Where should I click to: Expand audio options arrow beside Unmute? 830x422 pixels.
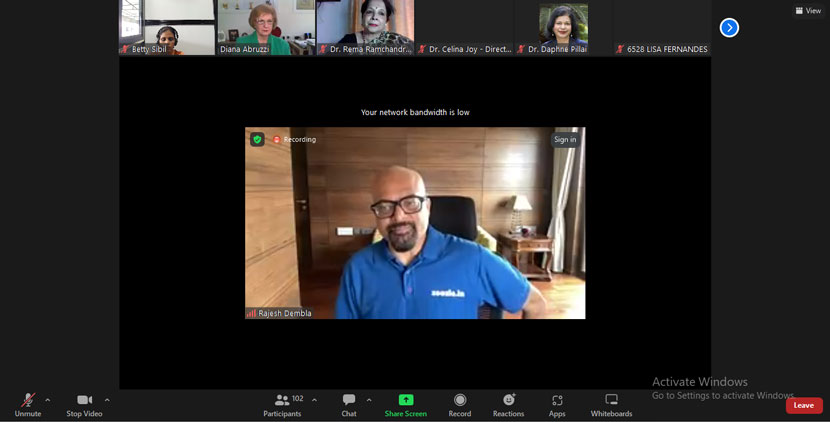point(47,400)
